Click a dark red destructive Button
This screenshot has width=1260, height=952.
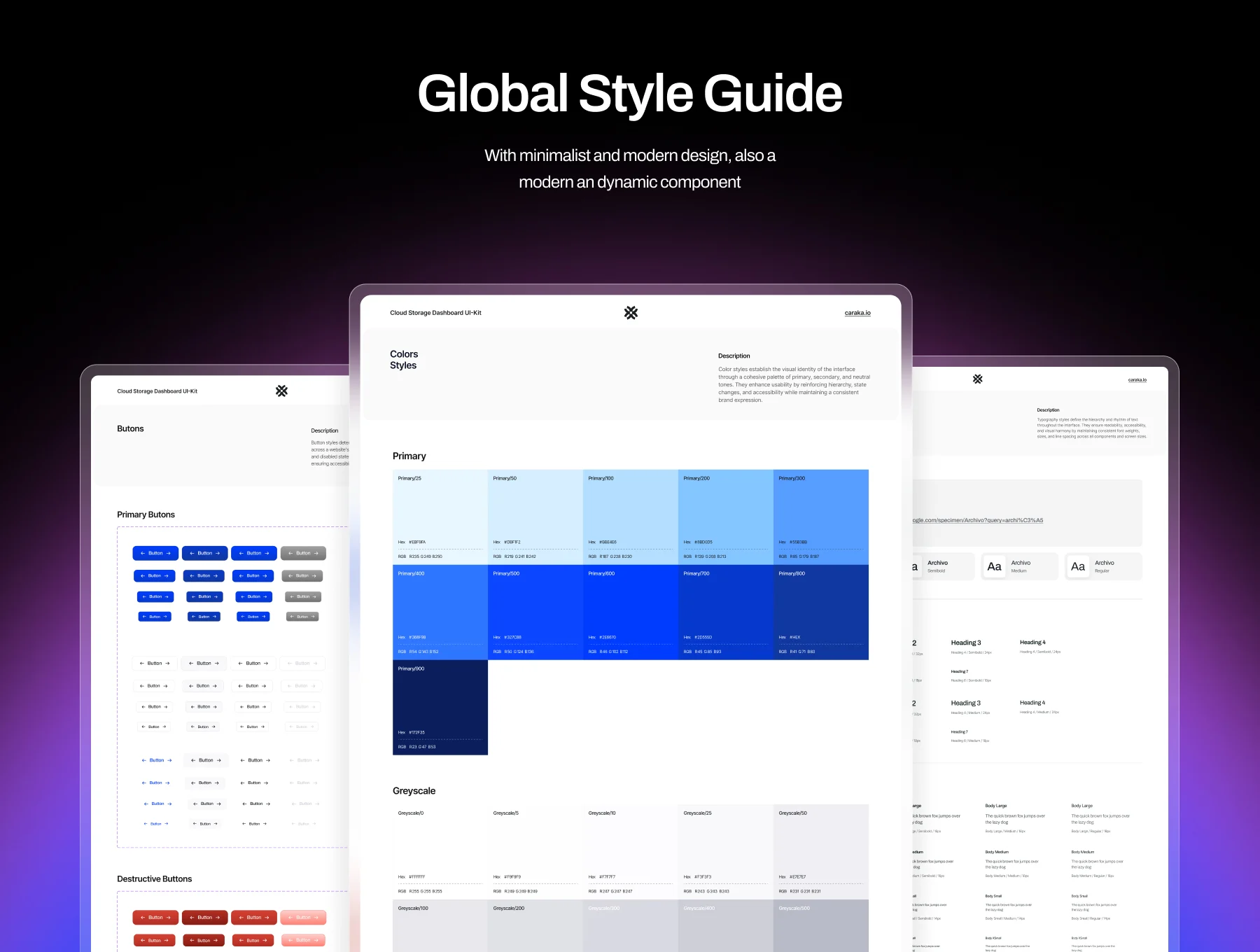(204, 917)
